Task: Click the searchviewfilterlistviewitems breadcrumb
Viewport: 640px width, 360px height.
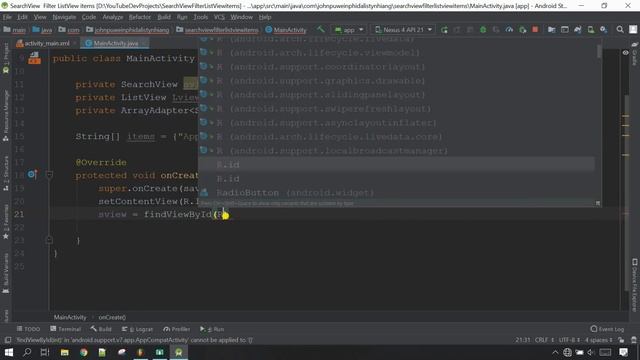Action: [x=218, y=30]
